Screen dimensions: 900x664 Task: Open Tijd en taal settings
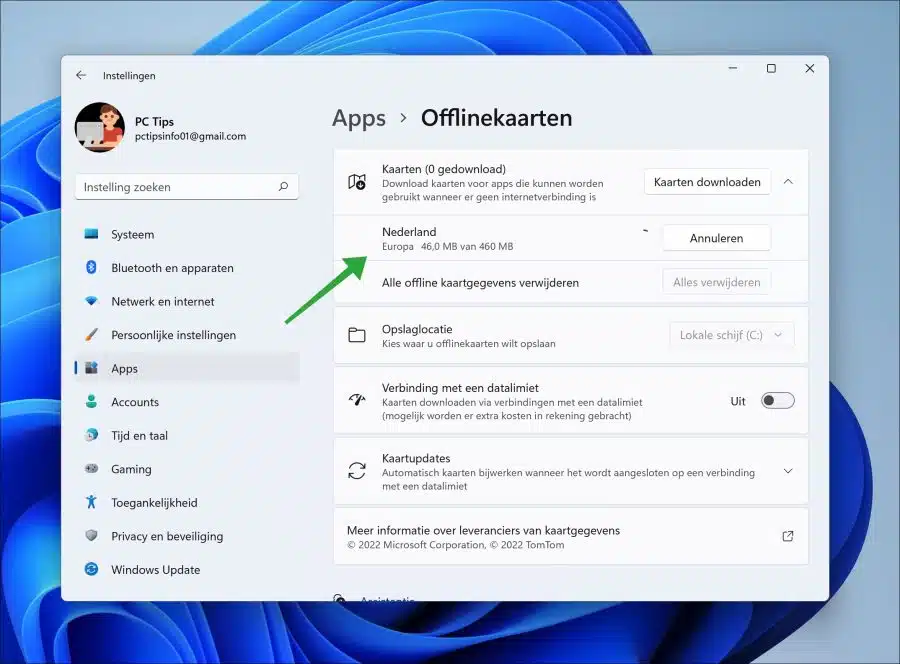tap(187, 436)
